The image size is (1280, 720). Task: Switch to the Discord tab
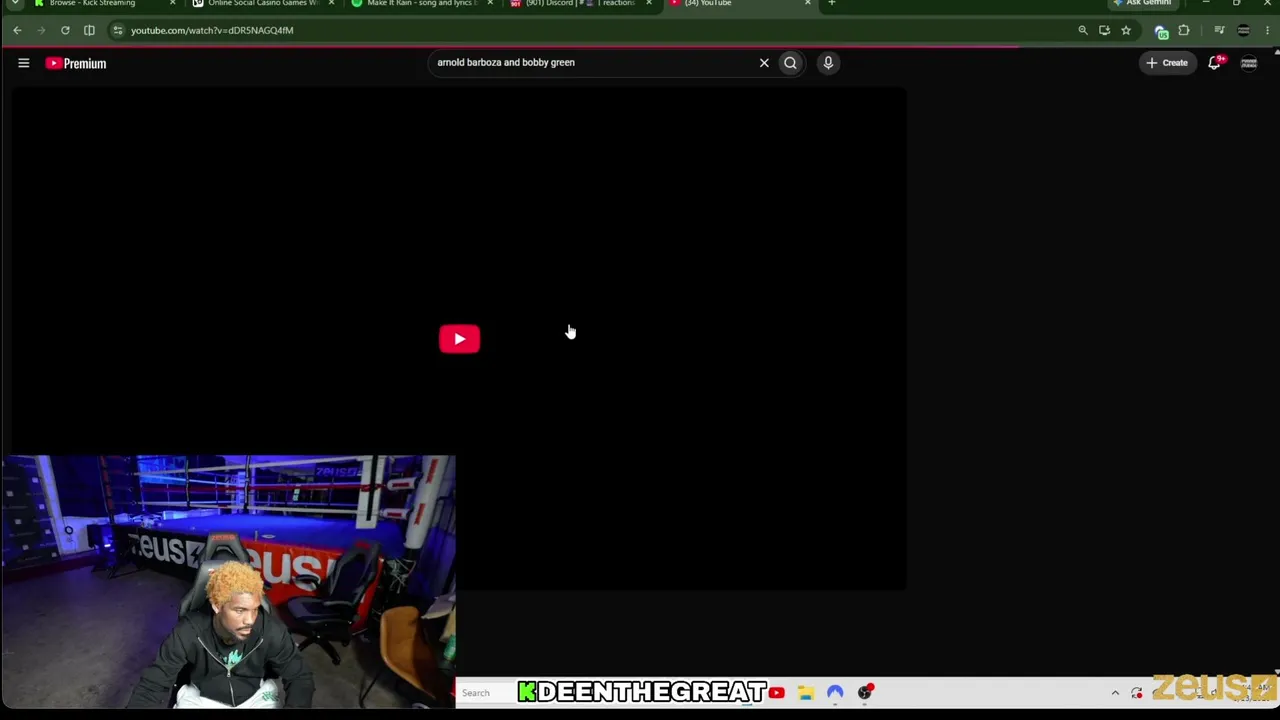click(x=578, y=4)
